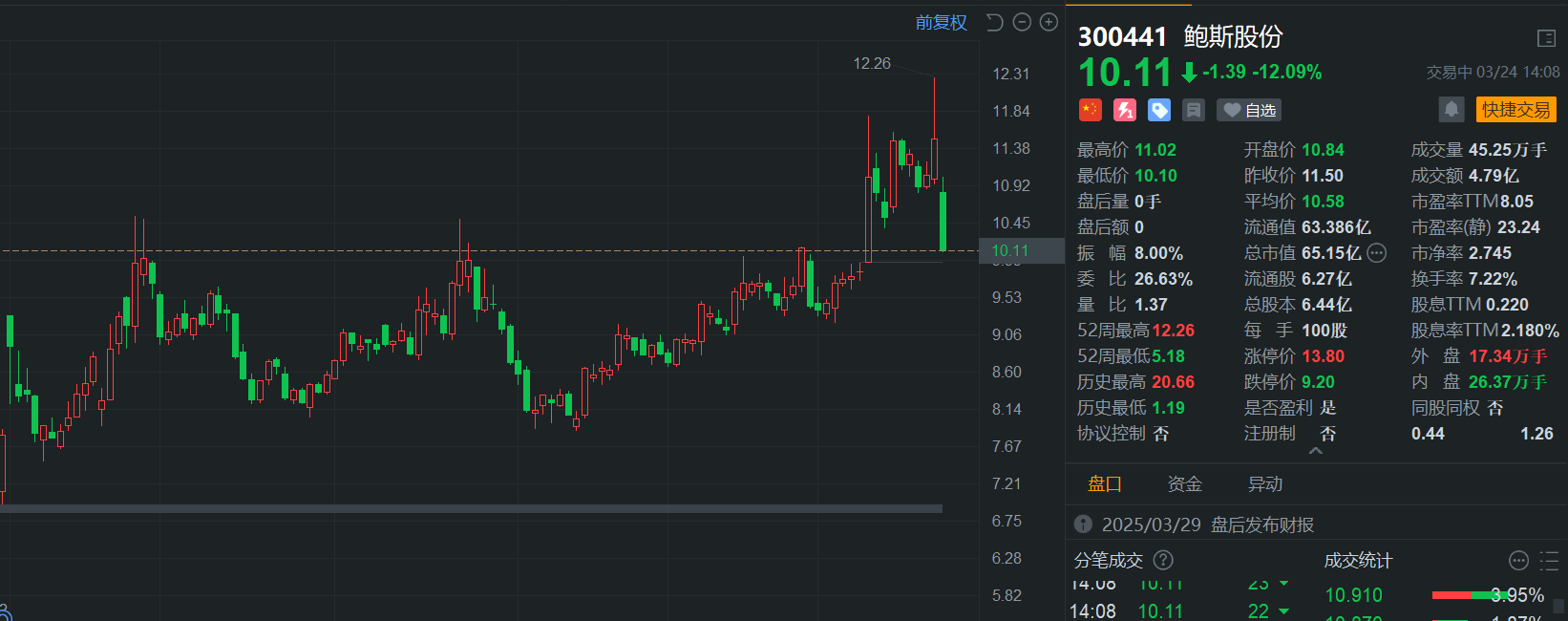Zoom in chart with plus icon
This screenshot has width=1568, height=621.
1049,22
